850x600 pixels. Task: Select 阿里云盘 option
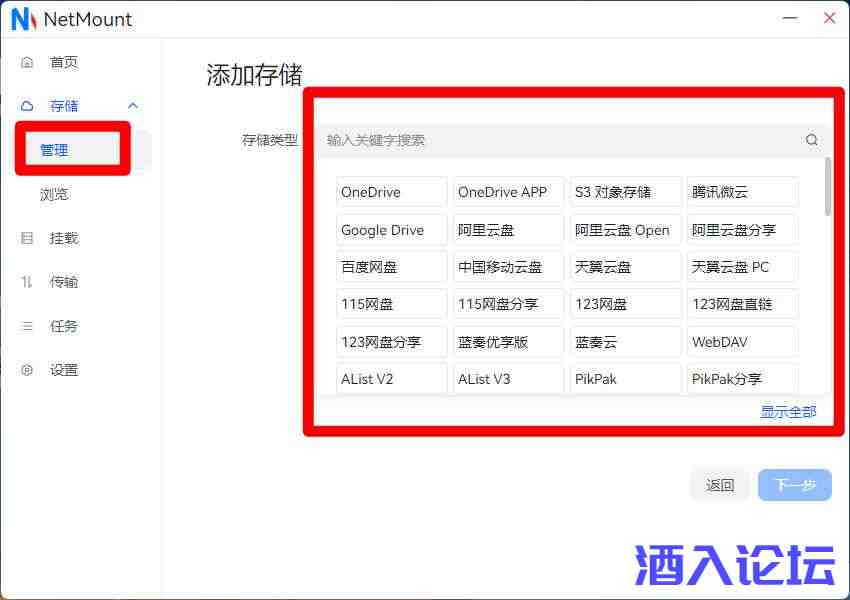[508, 230]
